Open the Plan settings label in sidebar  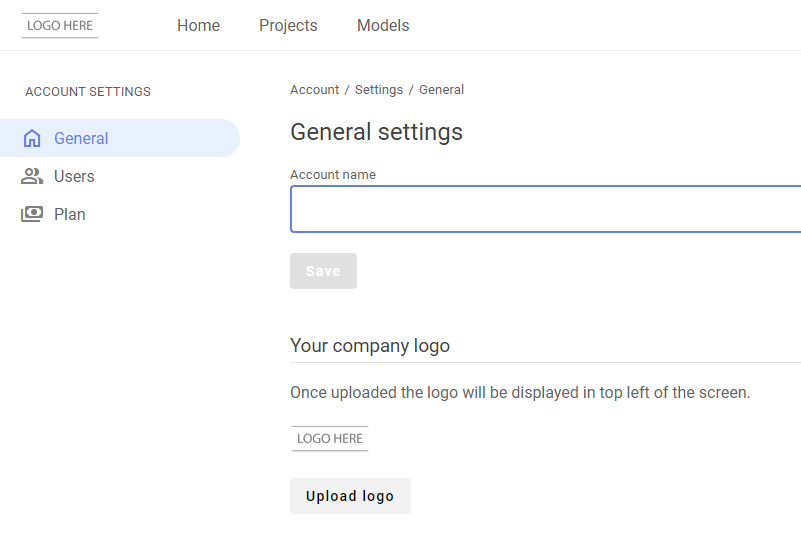[69, 214]
